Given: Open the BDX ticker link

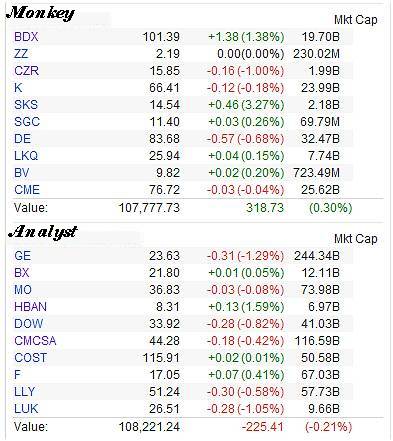Looking at the screenshot, I should click(x=26, y=37).
